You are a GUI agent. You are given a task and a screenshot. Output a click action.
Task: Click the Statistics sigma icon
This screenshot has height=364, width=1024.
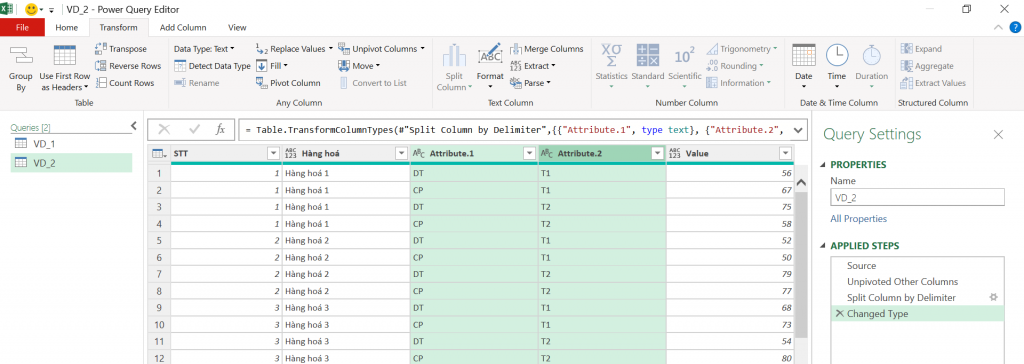tap(611, 56)
